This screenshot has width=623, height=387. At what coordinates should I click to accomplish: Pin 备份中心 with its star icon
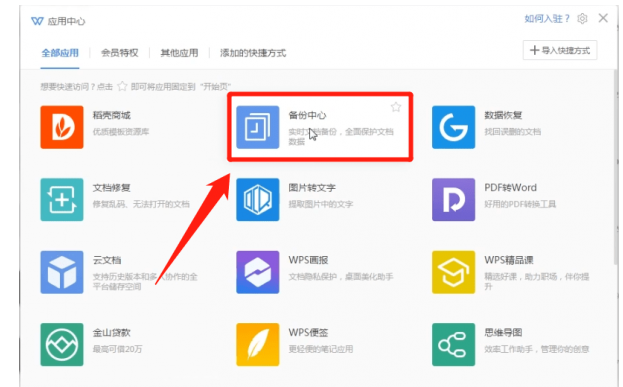point(396,107)
